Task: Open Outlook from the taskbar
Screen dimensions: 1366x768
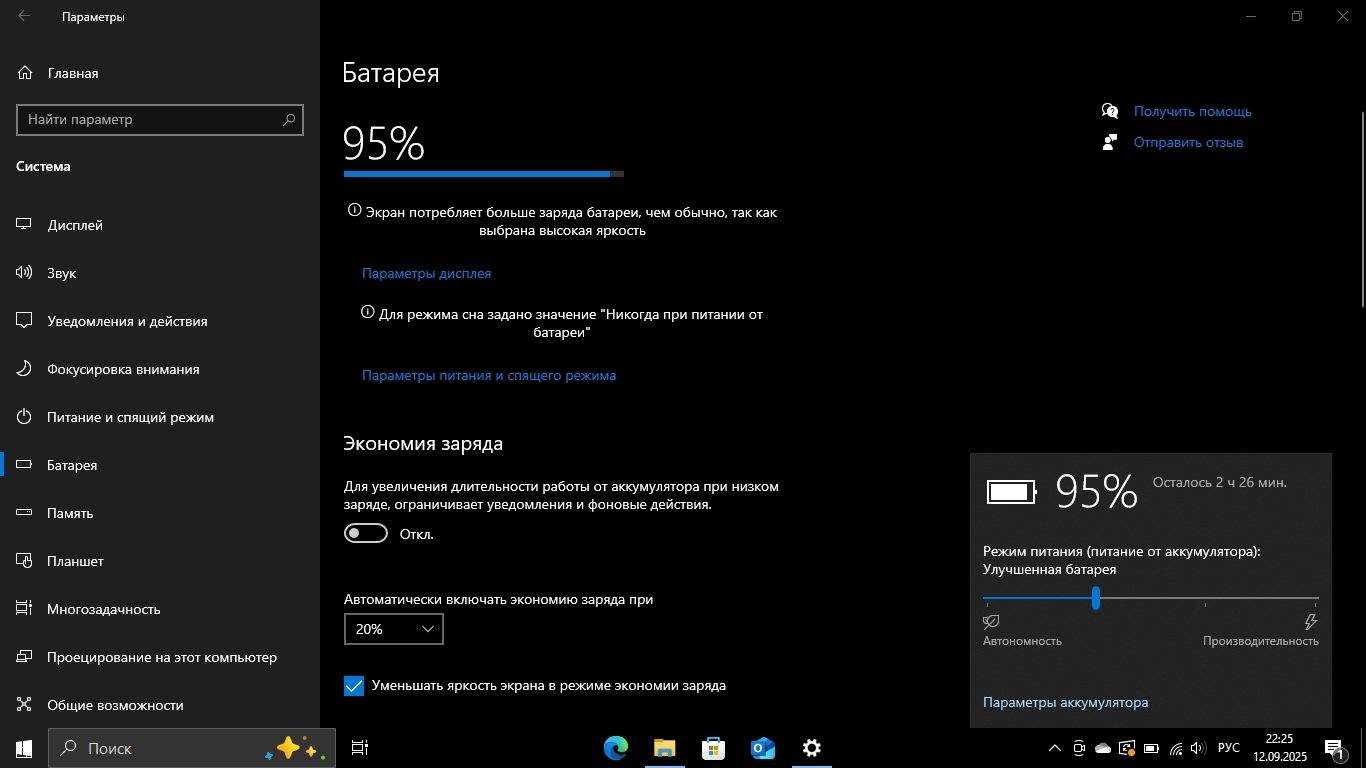Action: [x=762, y=748]
